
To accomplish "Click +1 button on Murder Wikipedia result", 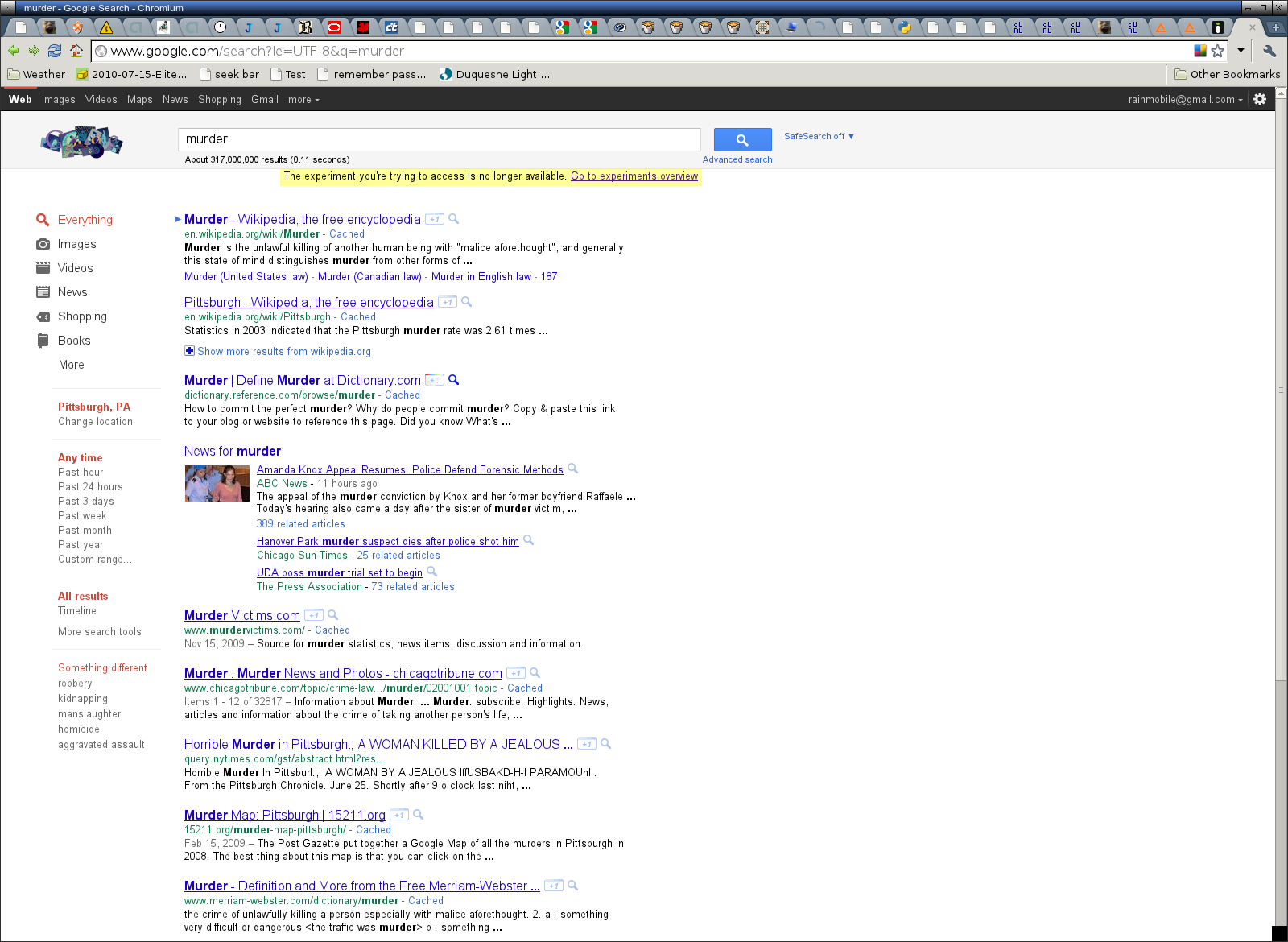I will pos(435,219).
